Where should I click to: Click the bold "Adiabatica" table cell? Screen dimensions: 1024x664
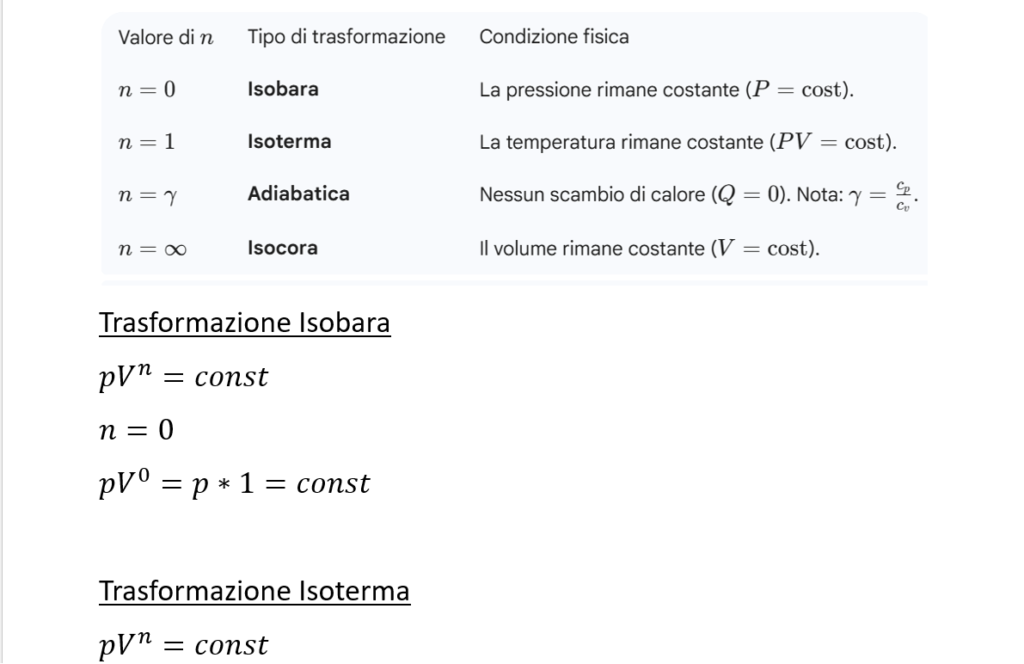click(x=298, y=194)
